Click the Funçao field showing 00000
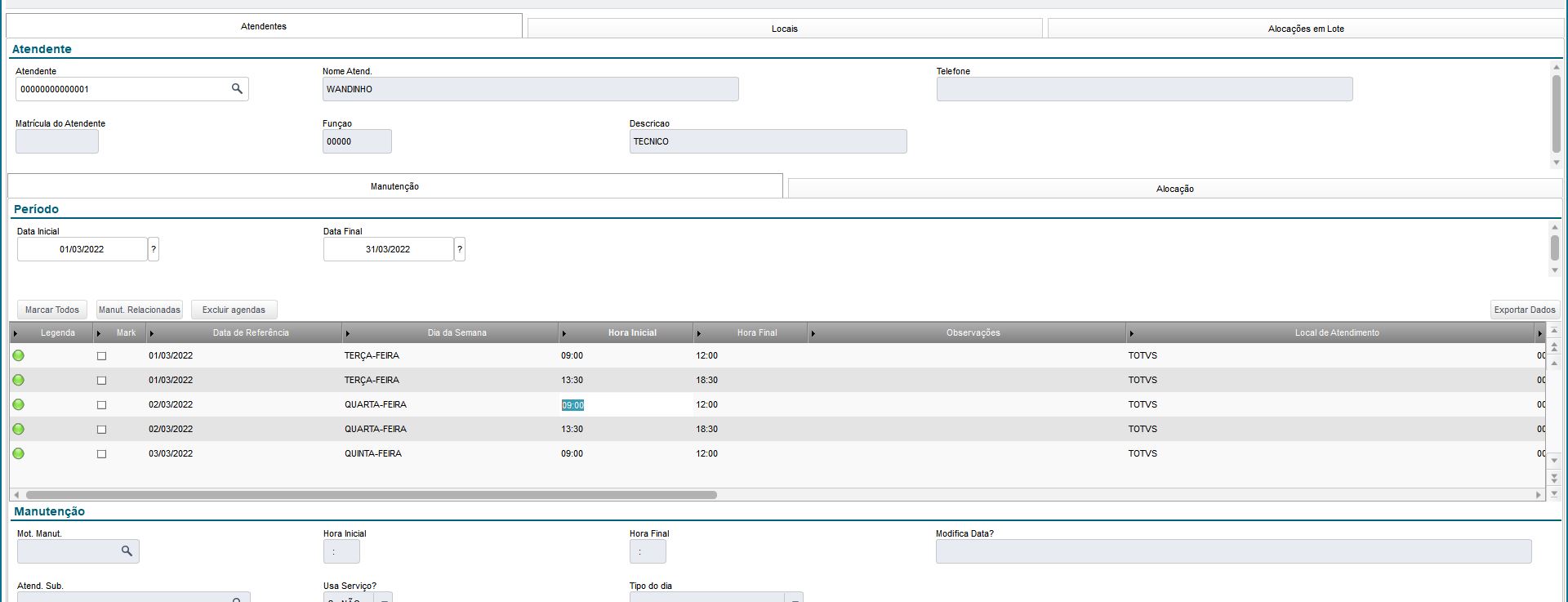This screenshot has height=602, width=1568. tap(357, 141)
